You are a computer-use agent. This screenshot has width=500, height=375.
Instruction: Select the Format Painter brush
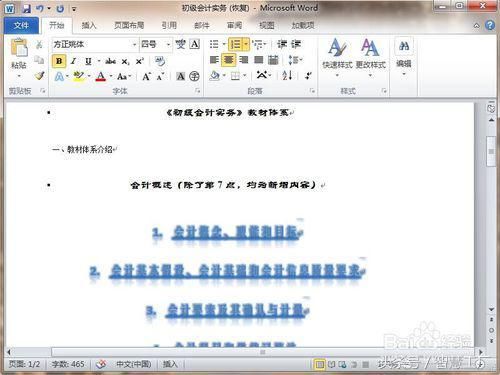[39, 76]
